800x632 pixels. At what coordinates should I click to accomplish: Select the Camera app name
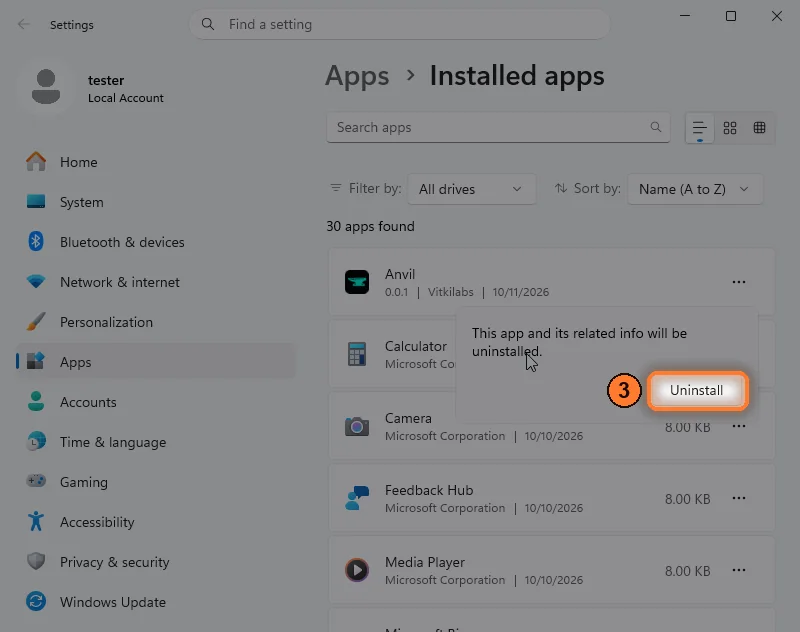tap(408, 418)
